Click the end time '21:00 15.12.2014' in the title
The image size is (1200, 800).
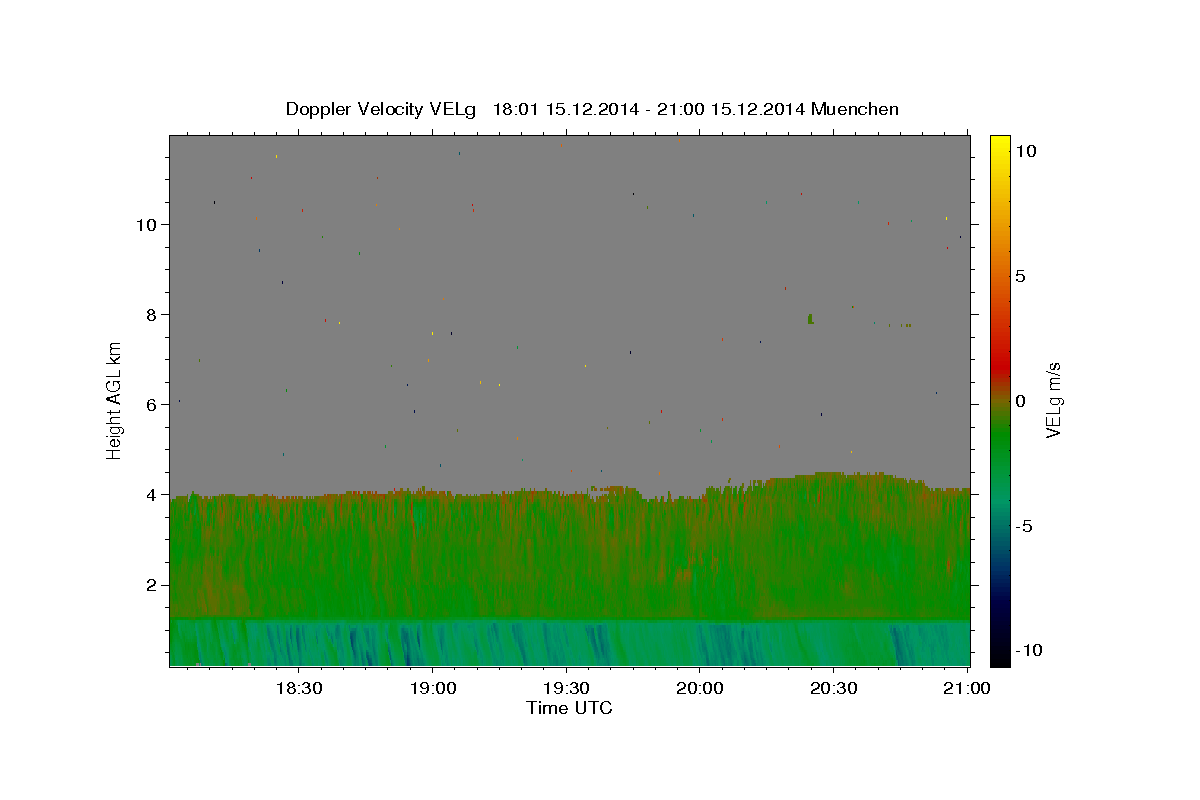(730, 109)
